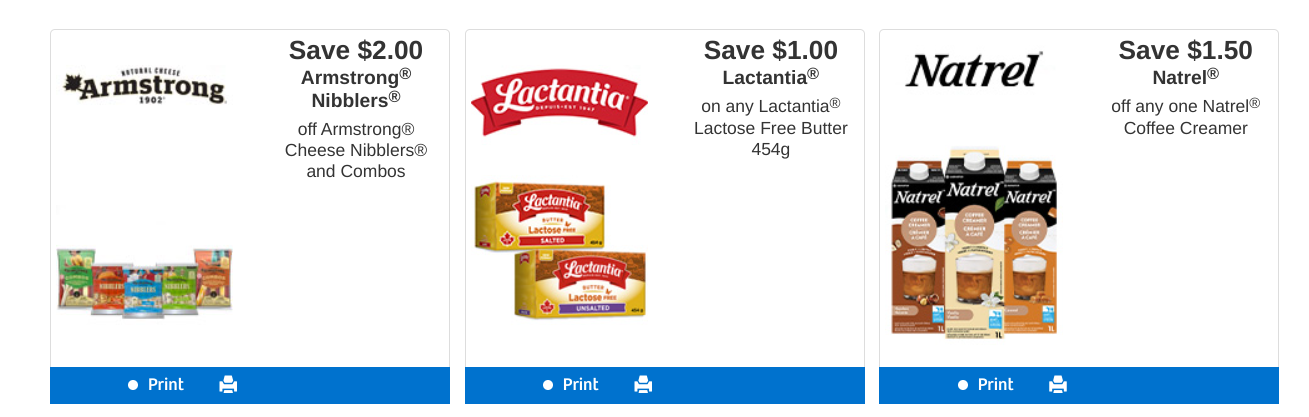Click the Save $1.50 heading

tap(1185, 50)
